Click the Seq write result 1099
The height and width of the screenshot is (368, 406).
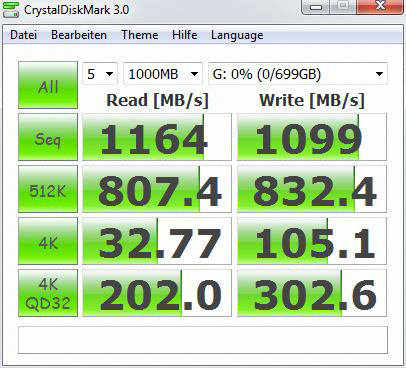point(312,137)
